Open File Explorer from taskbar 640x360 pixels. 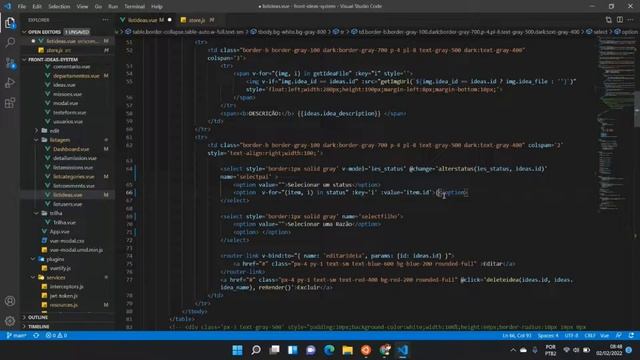[347, 350]
